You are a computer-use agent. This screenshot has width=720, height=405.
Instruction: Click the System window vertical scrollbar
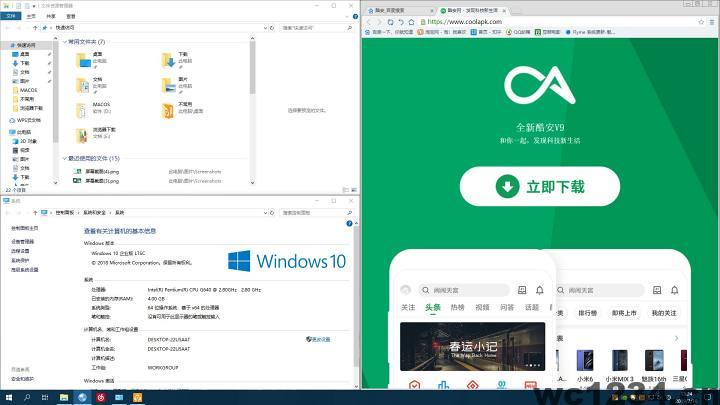pos(356,294)
